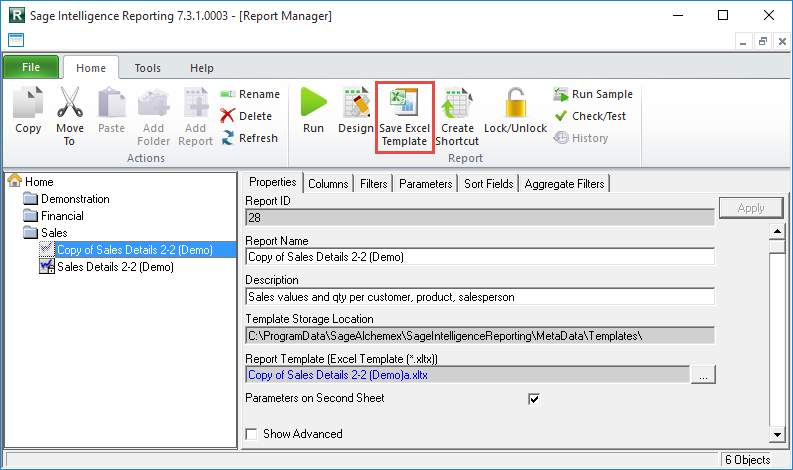The image size is (793, 470).
Task: Open report History
Action: coord(581,138)
